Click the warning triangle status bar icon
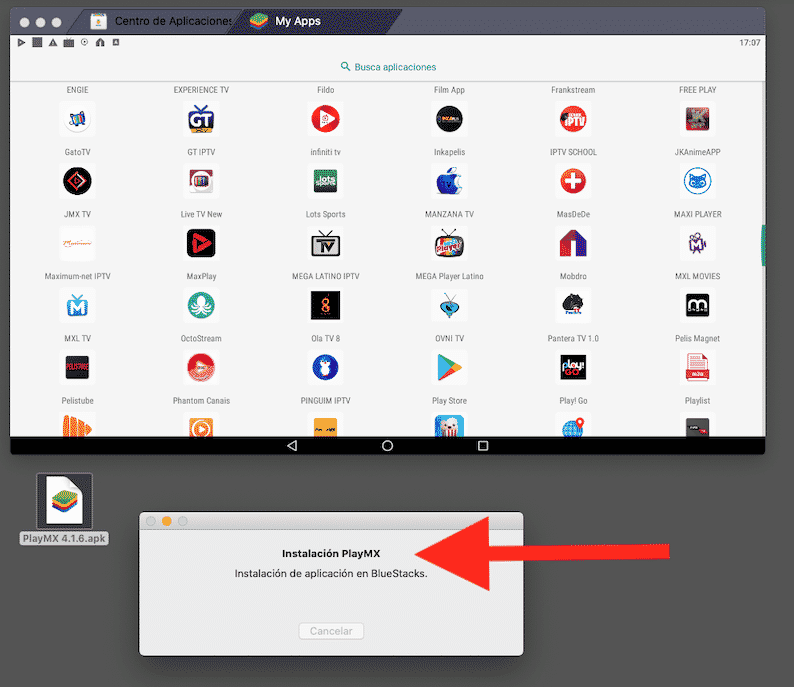Image resolution: width=794 pixels, height=687 pixels. click(53, 43)
